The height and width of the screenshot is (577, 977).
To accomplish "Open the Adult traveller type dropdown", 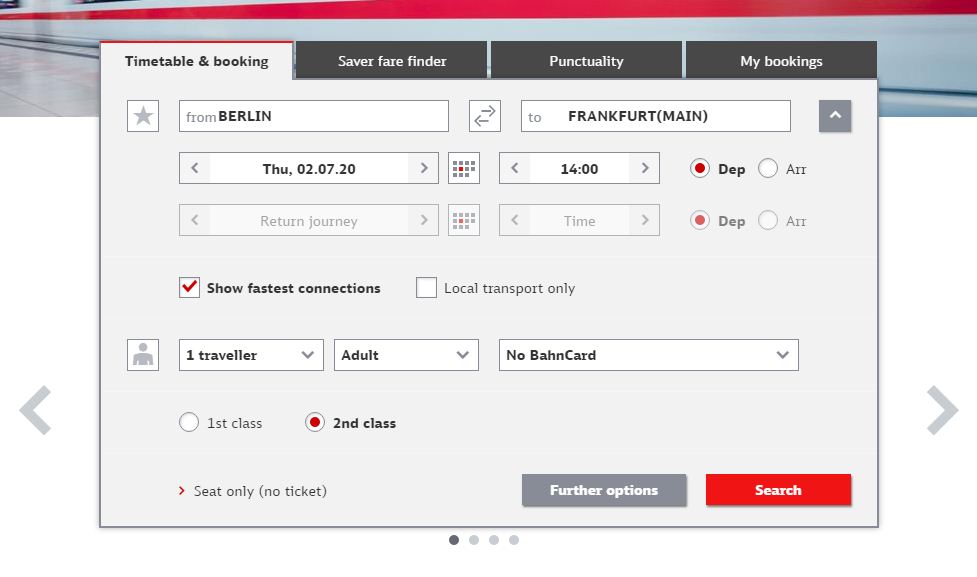I will click(x=406, y=355).
